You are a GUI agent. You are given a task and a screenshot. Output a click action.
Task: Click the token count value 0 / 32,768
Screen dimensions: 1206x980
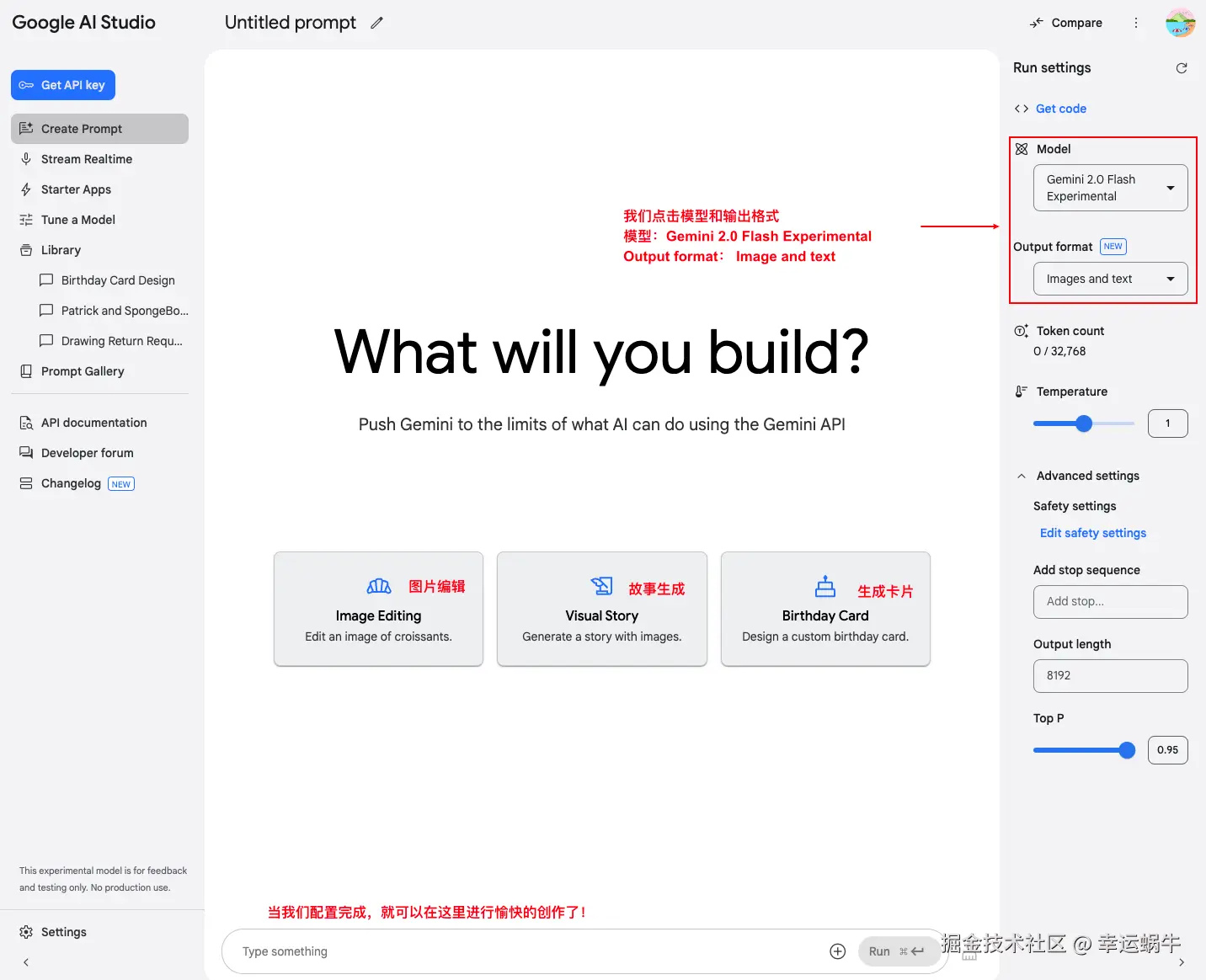[1059, 351]
